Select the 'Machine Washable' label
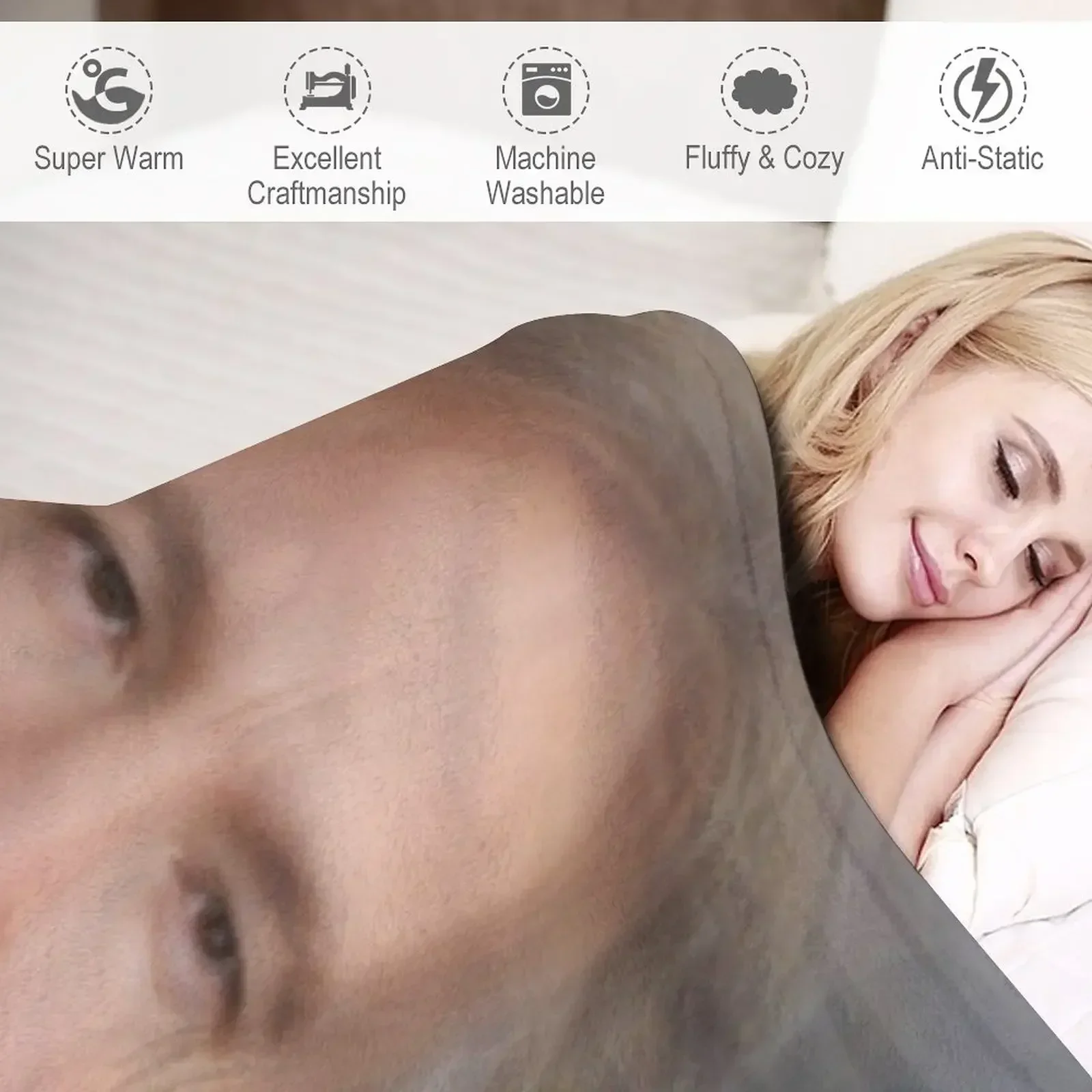Viewport: 1092px width, 1092px height. point(545,176)
